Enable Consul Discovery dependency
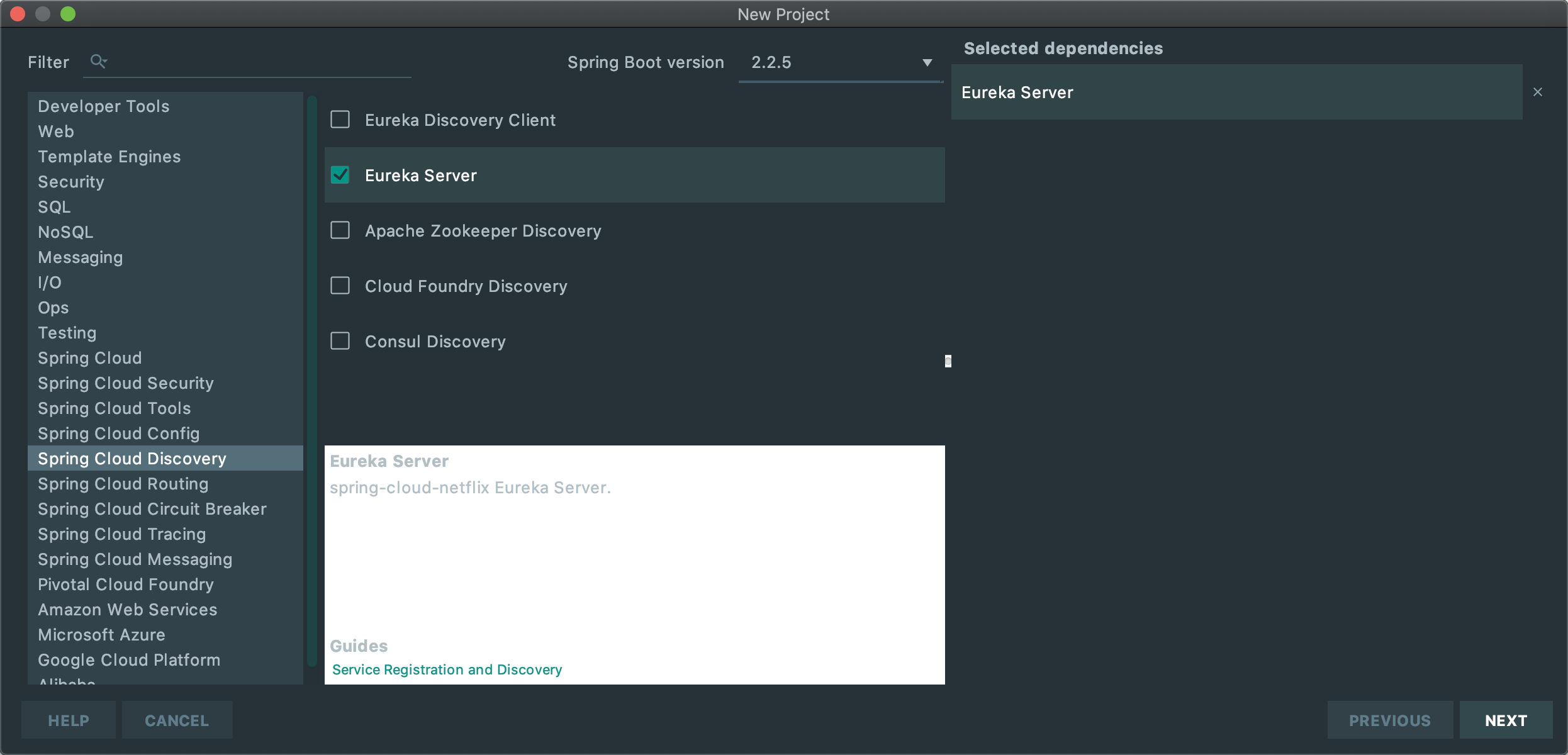The height and width of the screenshot is (755, 1568). [x=340, y=341]
